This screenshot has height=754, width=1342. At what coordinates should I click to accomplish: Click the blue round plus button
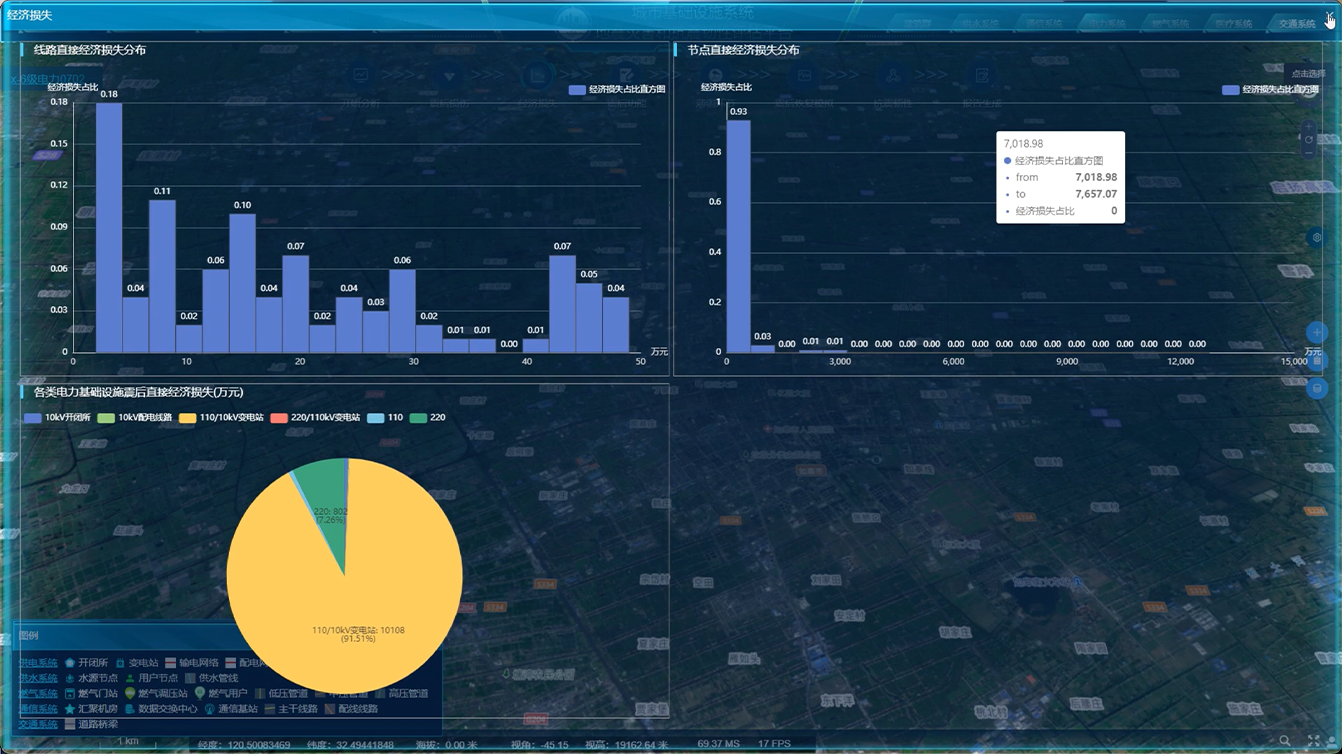(1317, 332)
